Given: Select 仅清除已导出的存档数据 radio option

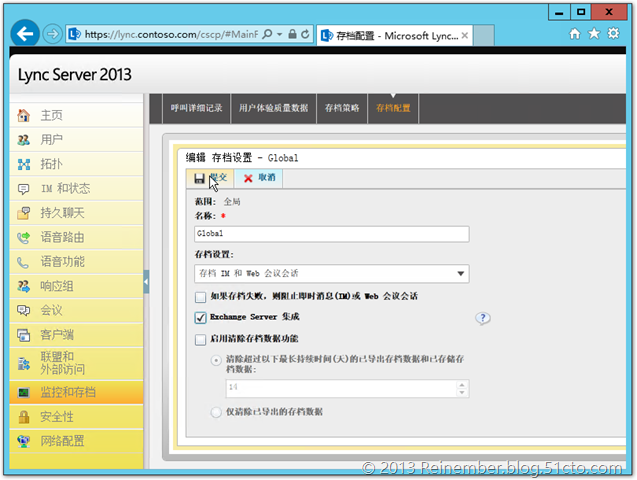Looking at the screenshot, I should click(x=216, y=411).
